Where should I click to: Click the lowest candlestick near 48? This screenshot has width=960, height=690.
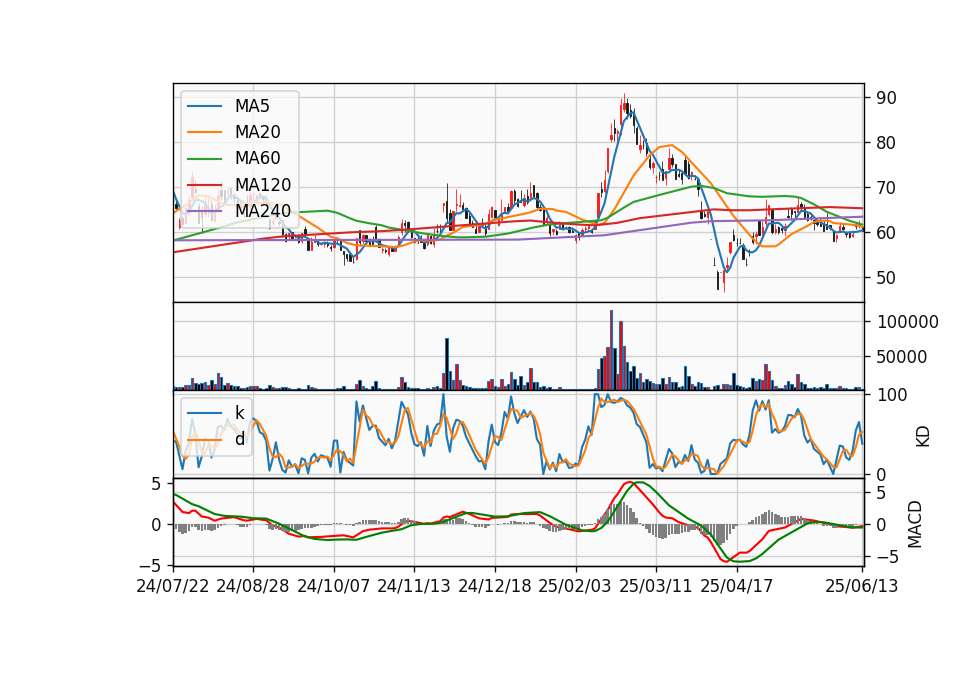(724, 280)
